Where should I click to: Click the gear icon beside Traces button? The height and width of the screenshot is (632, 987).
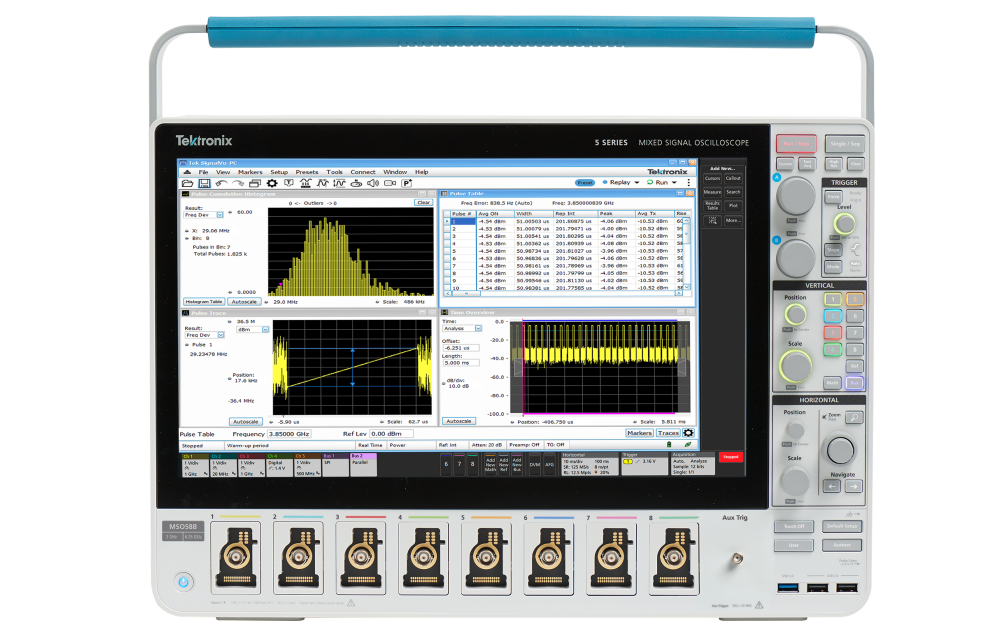[x=689, y=433]
